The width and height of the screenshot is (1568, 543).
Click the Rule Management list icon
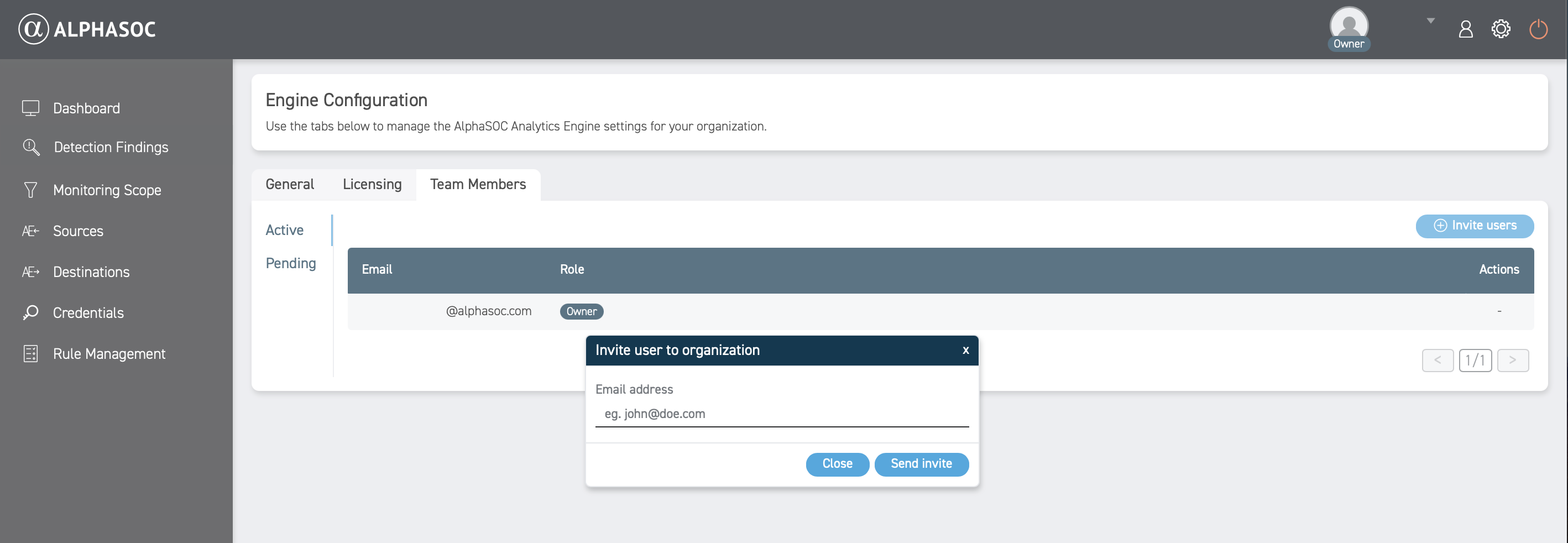tap(30, 354)
